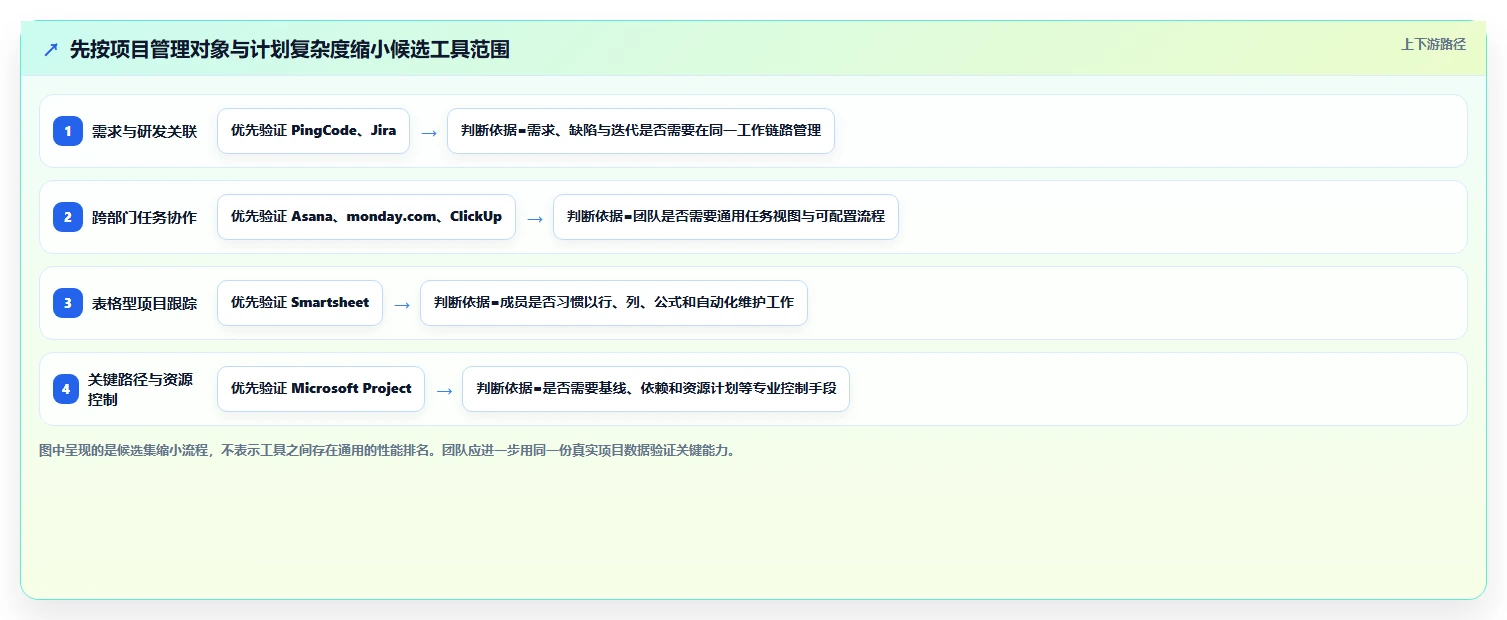Click the criterion box about 通用任务视图与可配置流程
Screen dimensions: 1507x620
(x=726, y=217)
